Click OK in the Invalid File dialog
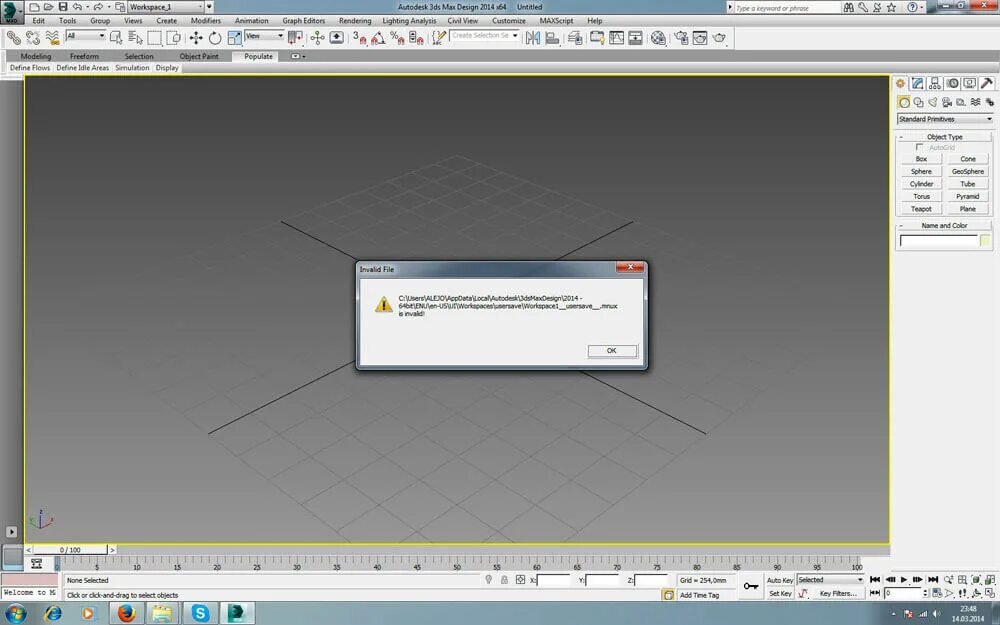Viewport: 1000px width, 625px height. coord(612,351)
